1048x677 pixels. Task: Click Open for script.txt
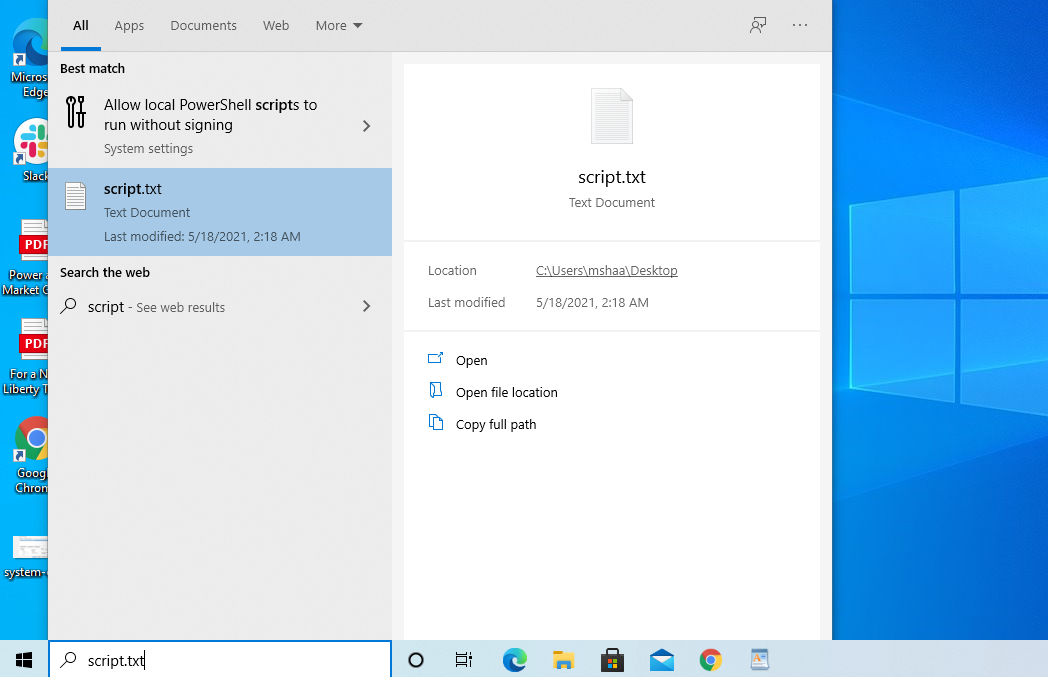(471, 360)
